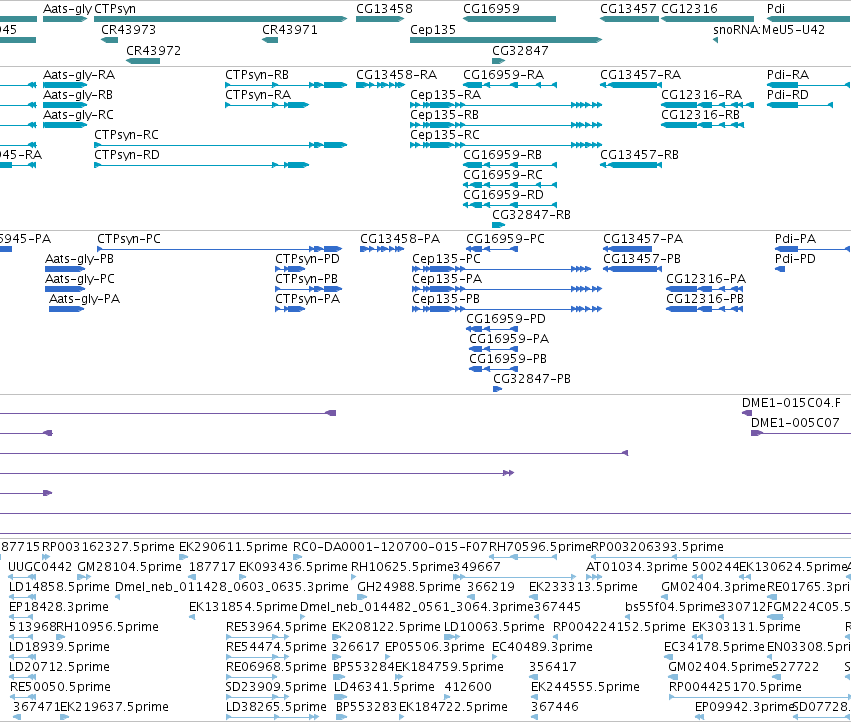
Task: Open transcript CG32847-RB
Action: (498, 225)
